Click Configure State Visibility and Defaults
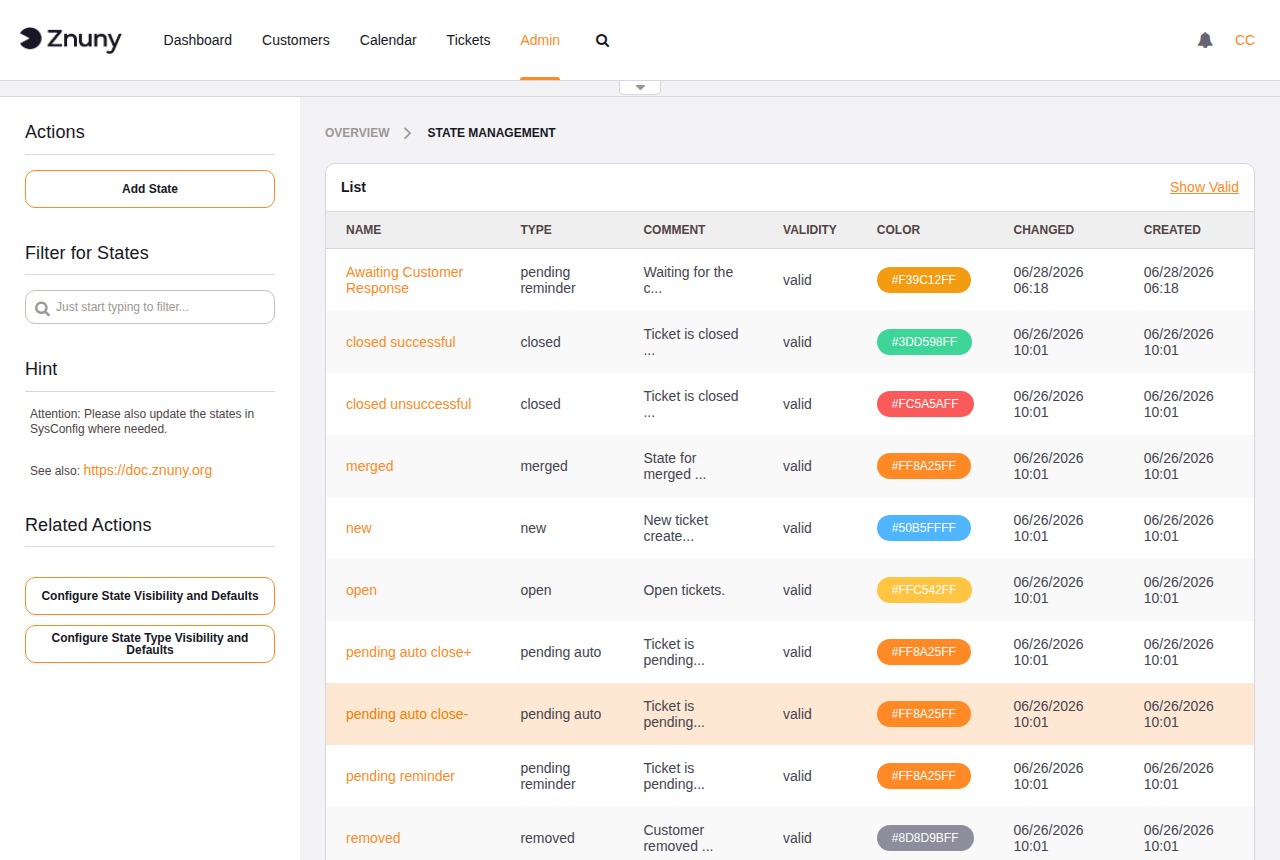This screenshot has width=1280, height=860. [150, 596]
